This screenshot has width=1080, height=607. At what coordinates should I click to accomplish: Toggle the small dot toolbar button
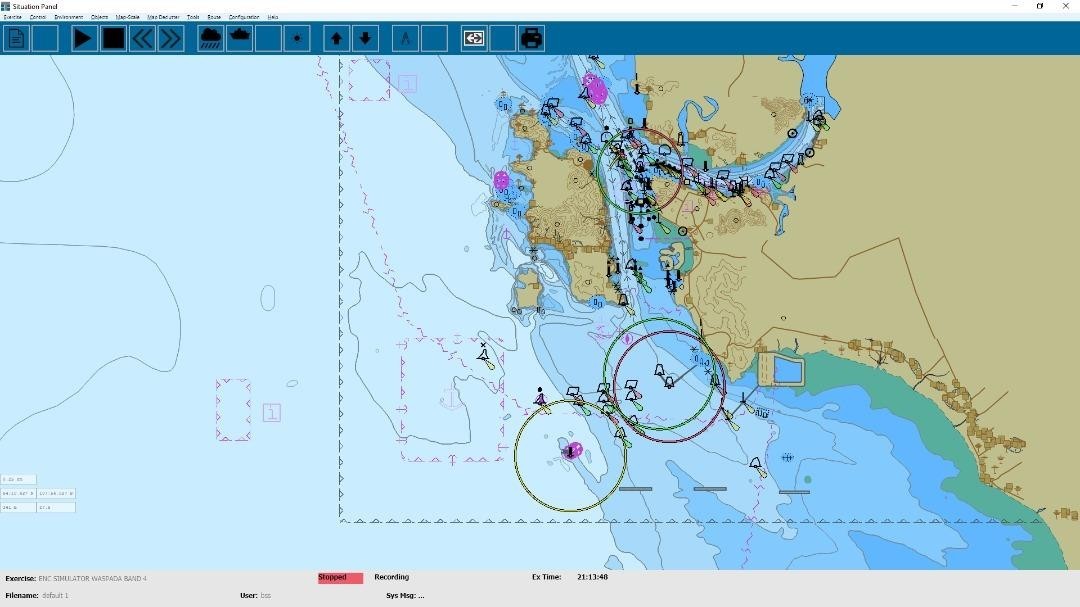pyautogui.click(x=296, y=39)
